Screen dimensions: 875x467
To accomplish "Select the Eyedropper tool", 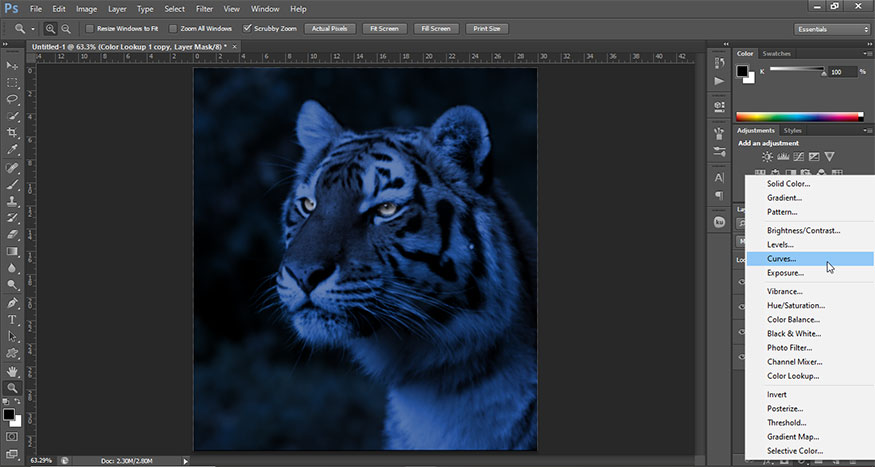I will 12,150.
